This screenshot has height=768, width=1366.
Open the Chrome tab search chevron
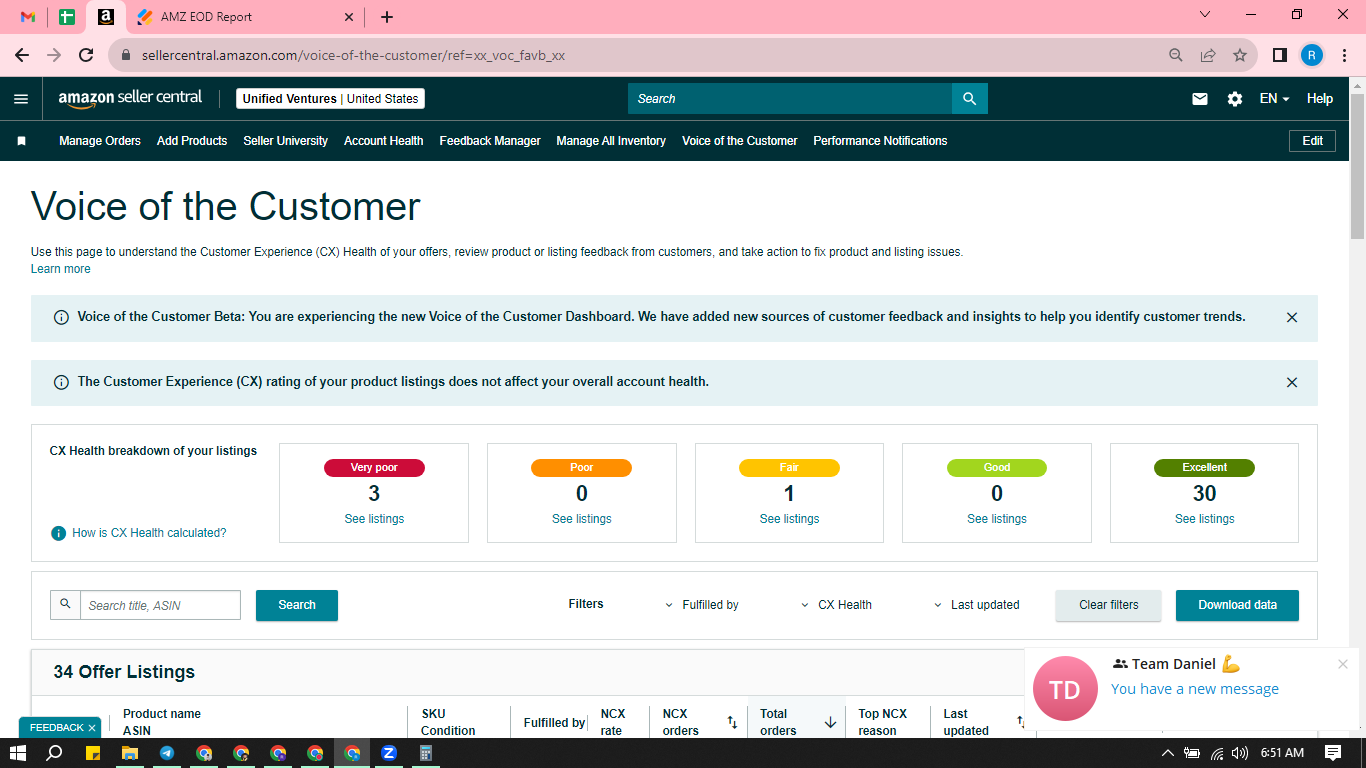point(1205,15)
